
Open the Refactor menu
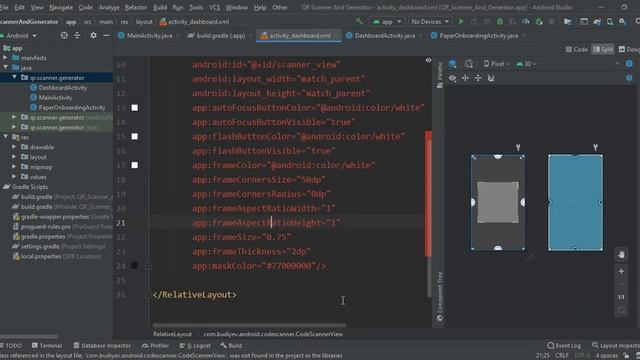[x=136, y=7]
